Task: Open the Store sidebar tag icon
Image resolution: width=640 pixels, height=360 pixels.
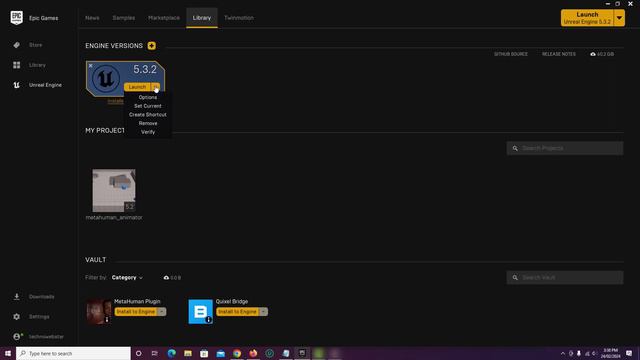Action: coord(16,45)
